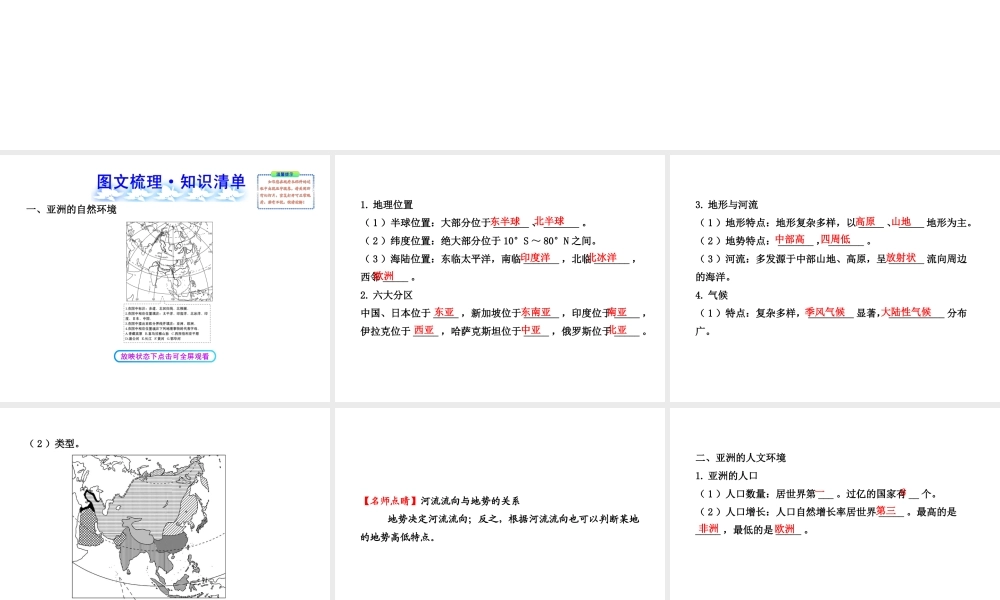Select the heading 4. 气候
Image resolution: width=1000 pixels, height=600 pixels.
(x=712, y=295)
